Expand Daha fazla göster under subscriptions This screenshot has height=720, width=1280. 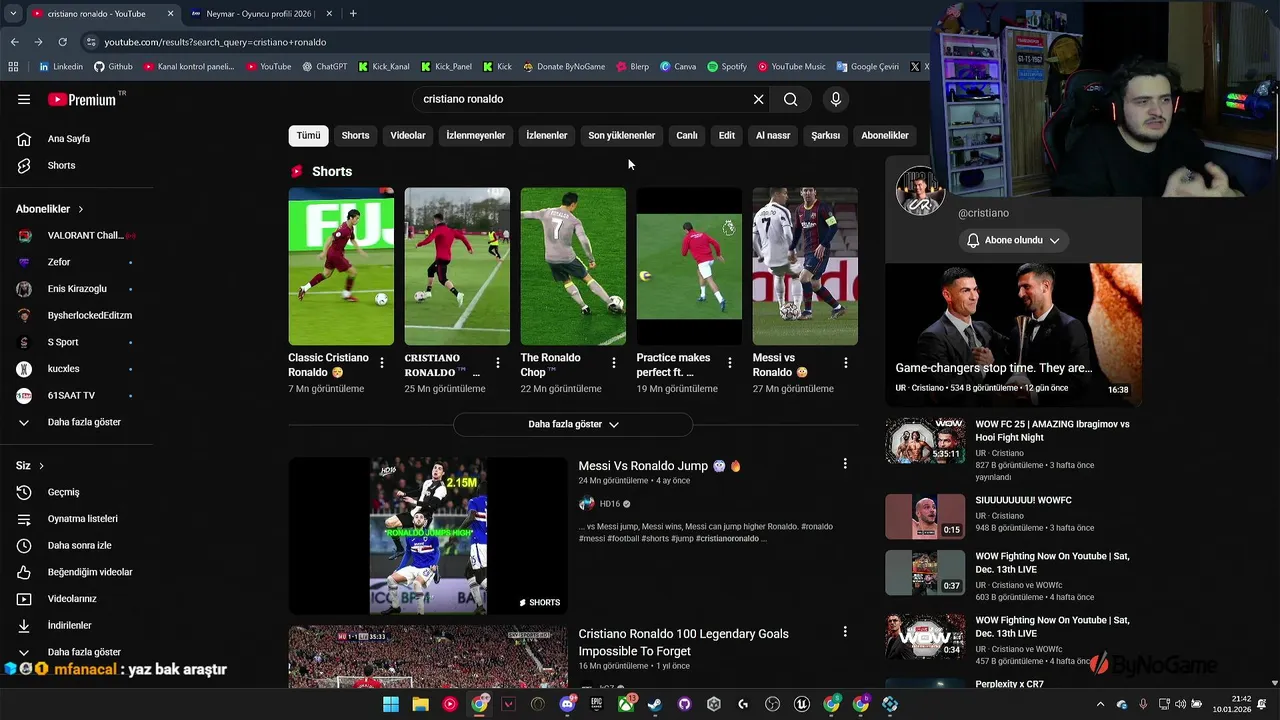point(76,422)
